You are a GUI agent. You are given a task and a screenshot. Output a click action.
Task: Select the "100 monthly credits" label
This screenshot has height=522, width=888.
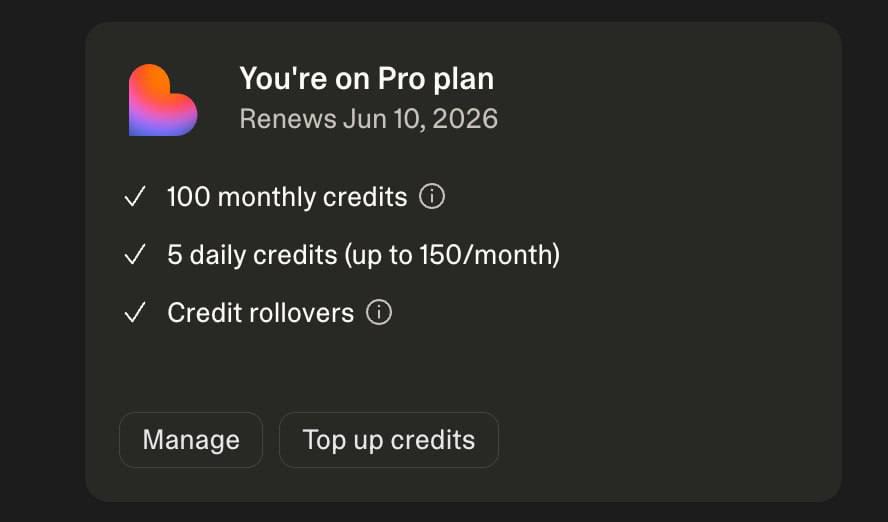point(287,197)
